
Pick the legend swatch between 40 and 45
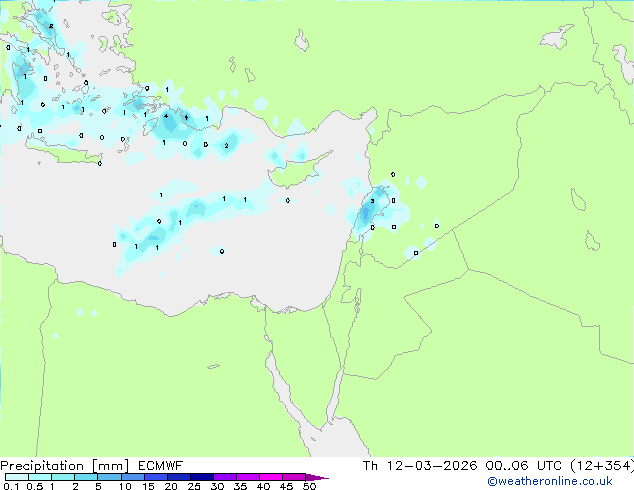tap(271, 477)
